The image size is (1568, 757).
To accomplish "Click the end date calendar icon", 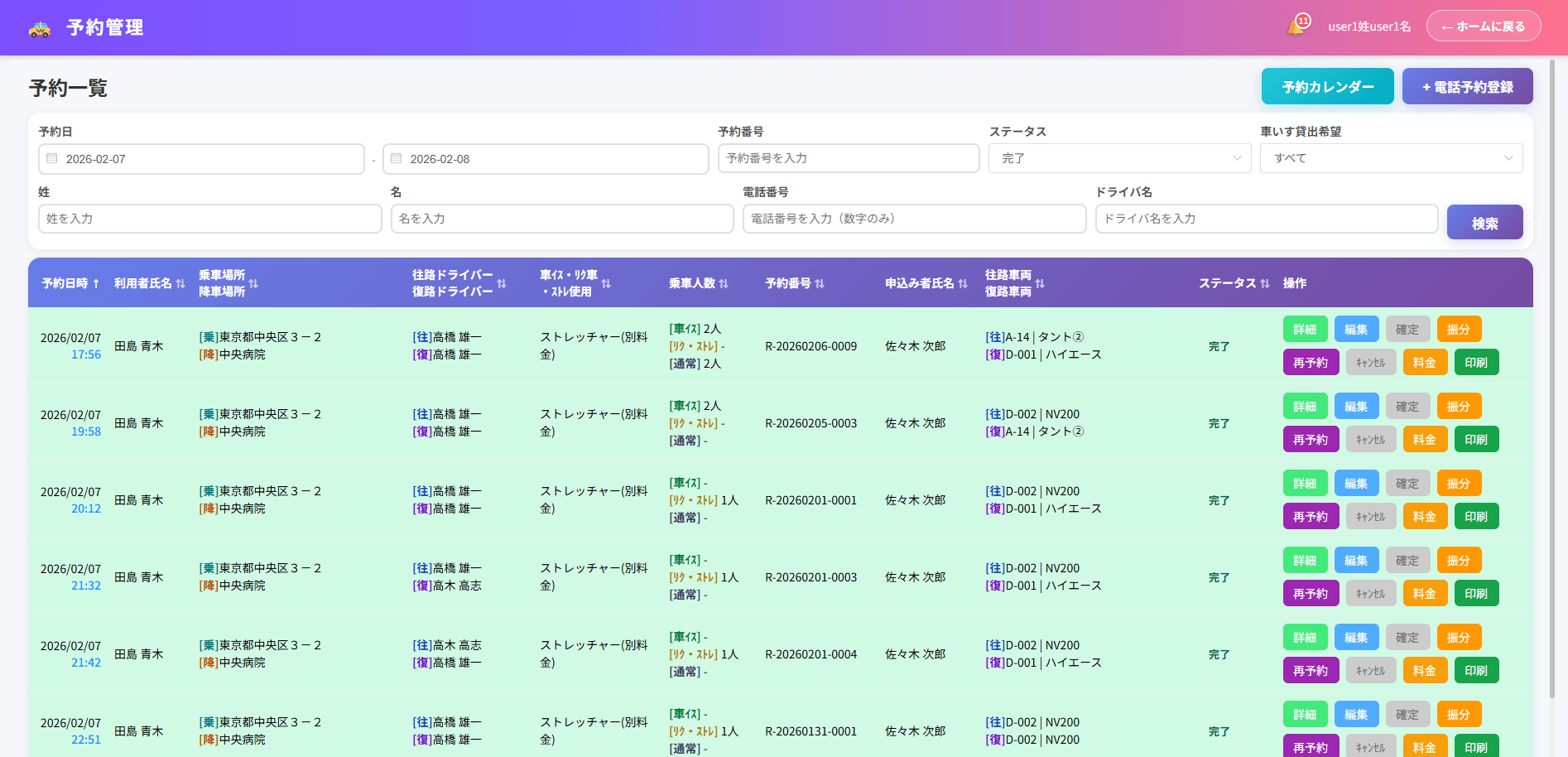I will click(397, 158).
